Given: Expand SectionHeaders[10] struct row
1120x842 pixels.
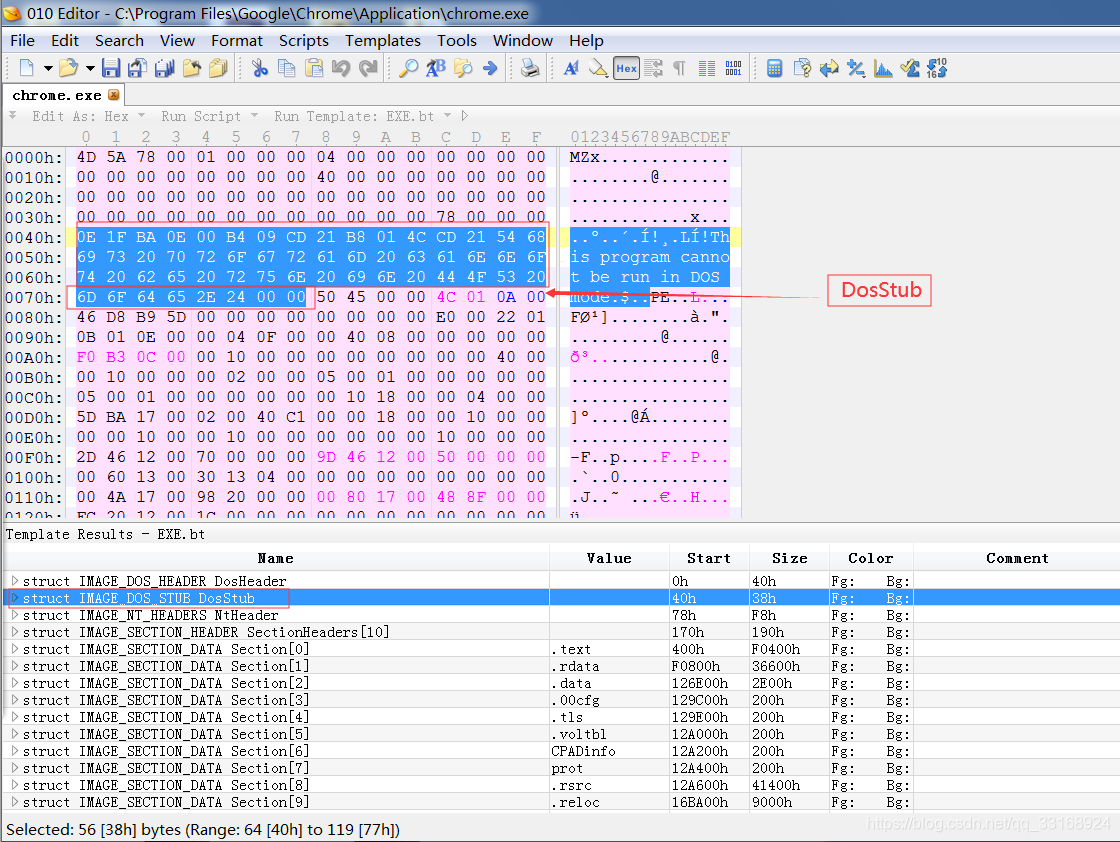Looking at the screenshot, I should pyautogui.click(x=14, y=632).
